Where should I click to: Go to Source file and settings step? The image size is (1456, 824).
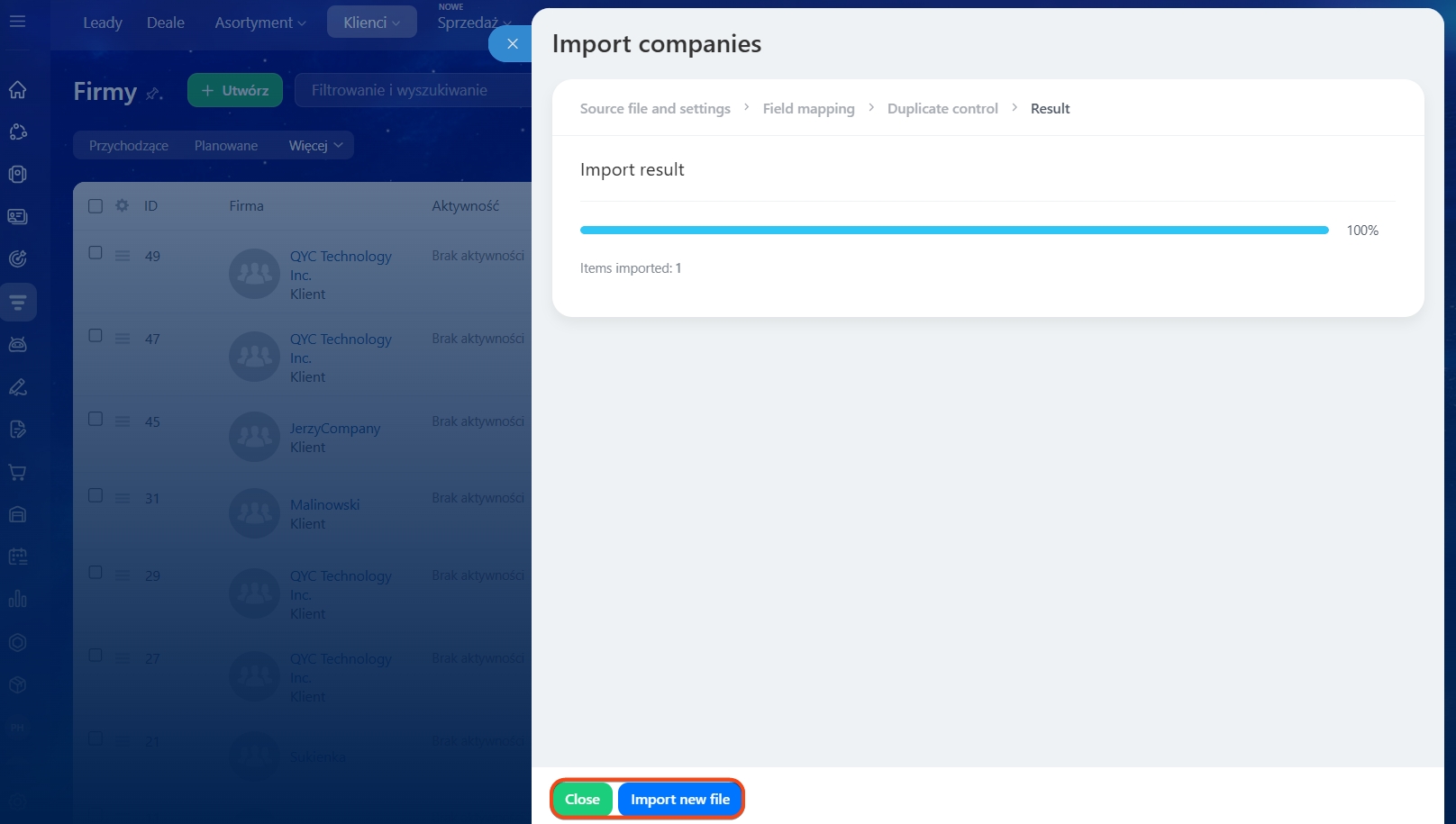tap(655, 108)
